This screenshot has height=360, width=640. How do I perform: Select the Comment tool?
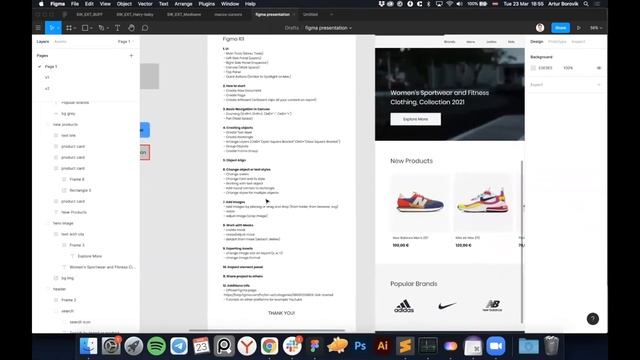[145, 28]
